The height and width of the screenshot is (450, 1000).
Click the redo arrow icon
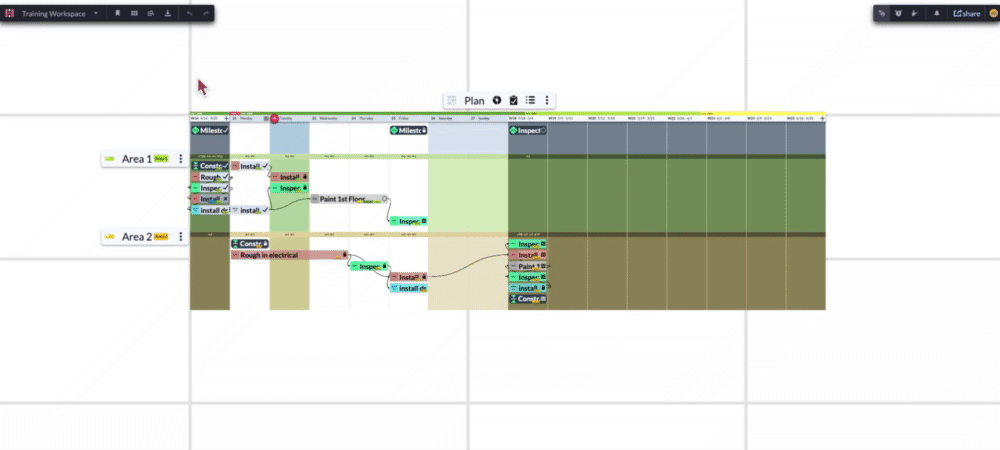pyautogui.click(x=206, y=14)
